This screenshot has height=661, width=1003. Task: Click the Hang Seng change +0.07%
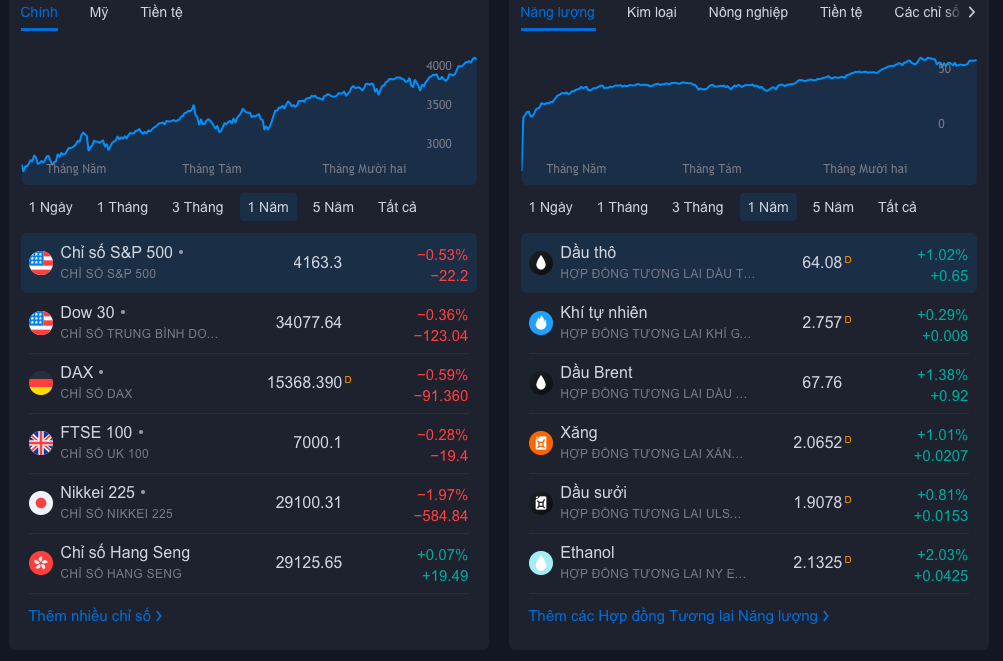tap(442, 555)
